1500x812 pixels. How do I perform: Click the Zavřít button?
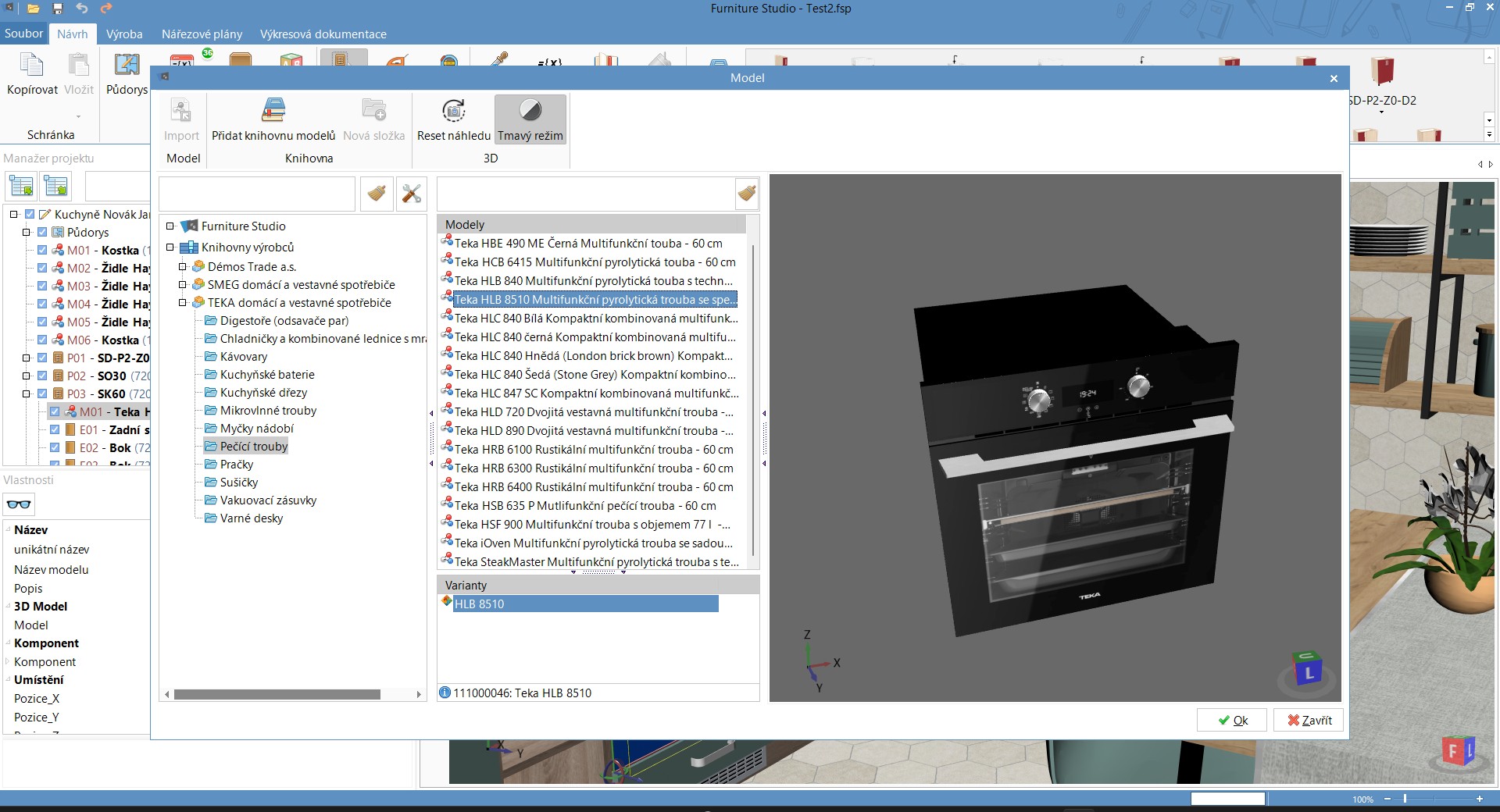tap(1309, 720)
